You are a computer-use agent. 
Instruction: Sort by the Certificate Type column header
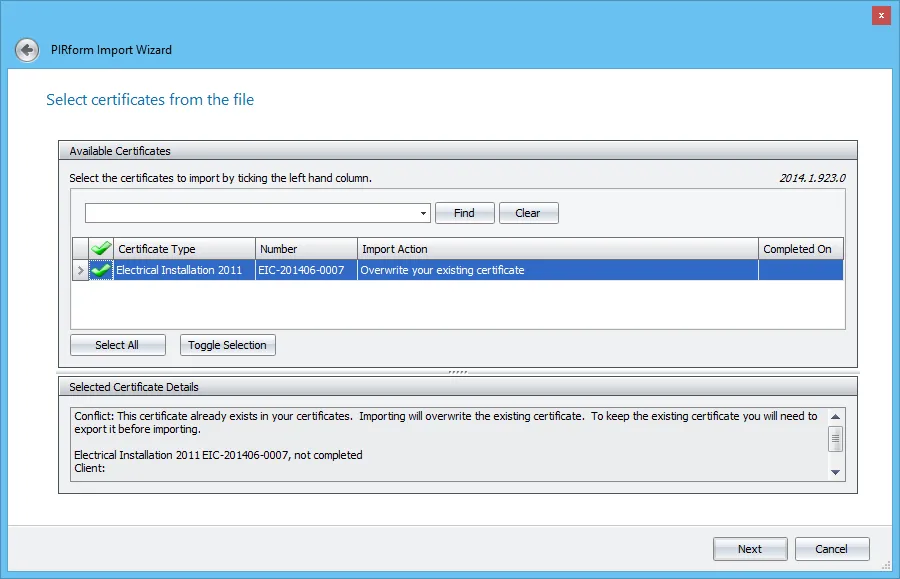click(x=180, y=248)
